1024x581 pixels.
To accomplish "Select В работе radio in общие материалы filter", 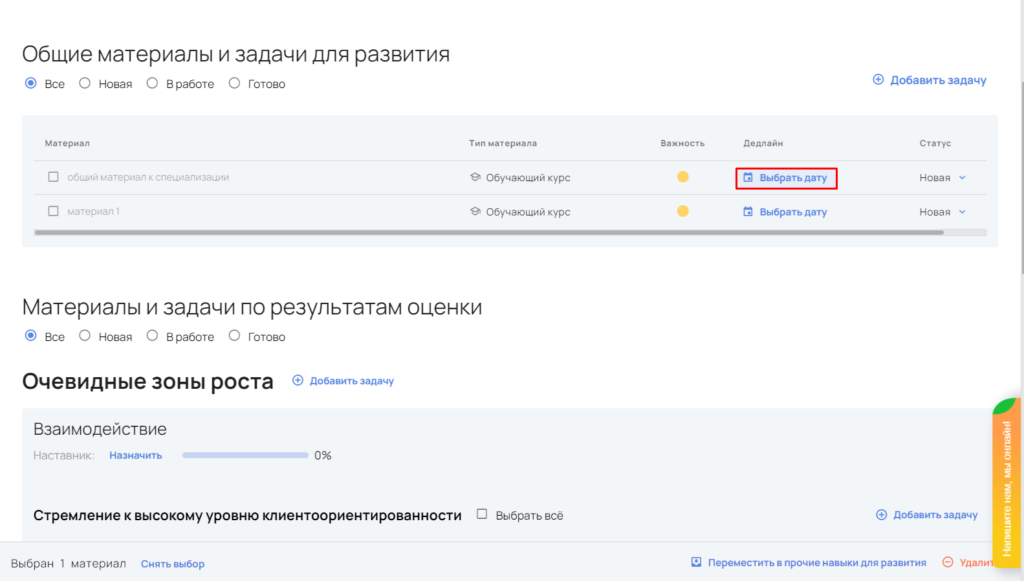I will coord(153,84).
